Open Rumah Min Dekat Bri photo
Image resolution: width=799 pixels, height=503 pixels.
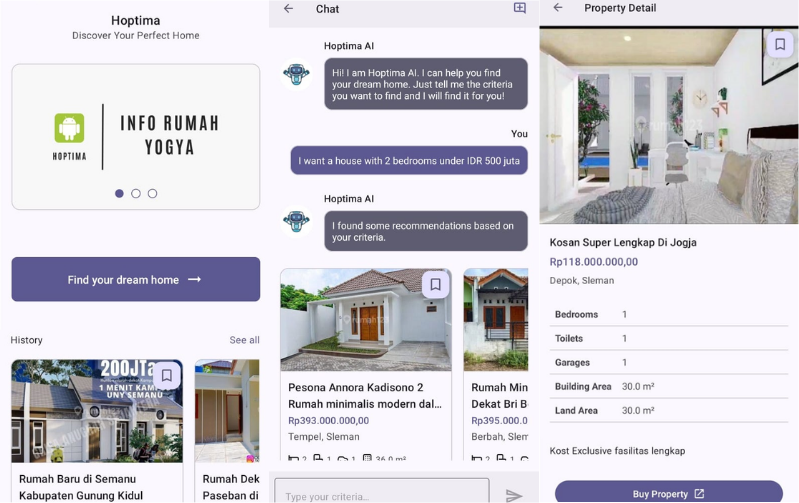[496, 320]
